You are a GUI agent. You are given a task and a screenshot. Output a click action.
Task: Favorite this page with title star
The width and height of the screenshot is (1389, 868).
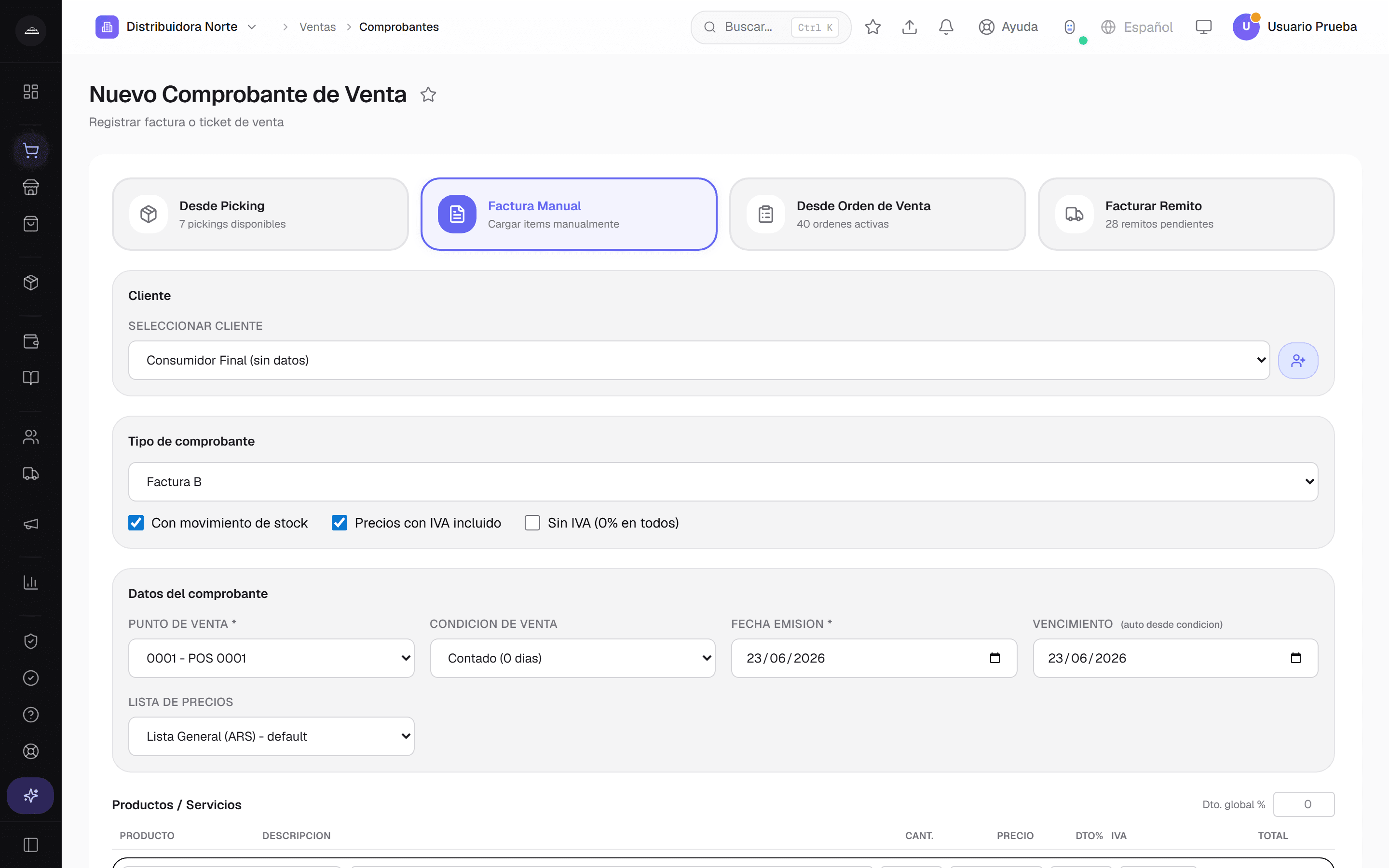[x=428, y=94]
